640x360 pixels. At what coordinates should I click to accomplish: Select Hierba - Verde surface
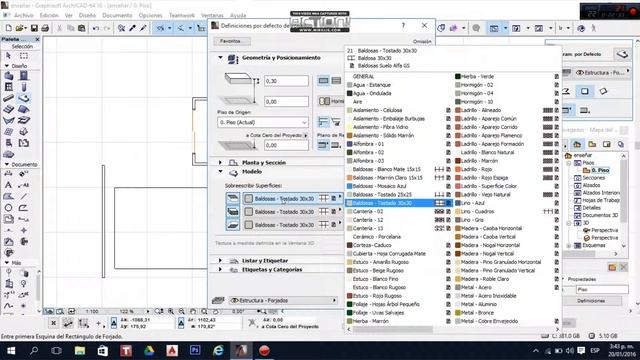pos(477,76)
